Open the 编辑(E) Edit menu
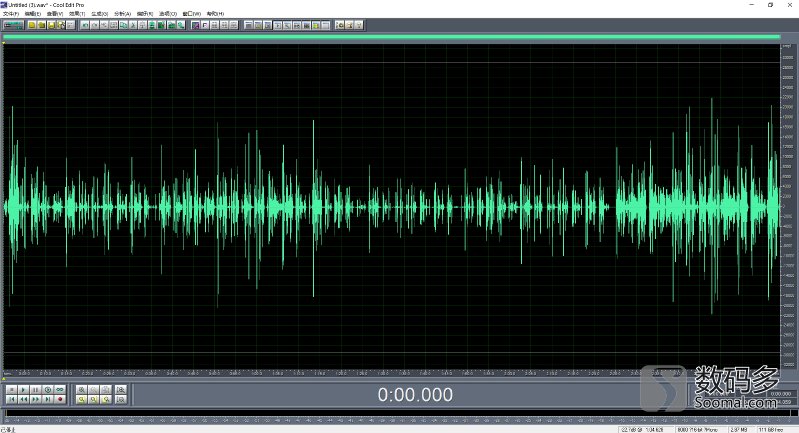Viewport: 799px width, 433px height. [x=33, y=14]
